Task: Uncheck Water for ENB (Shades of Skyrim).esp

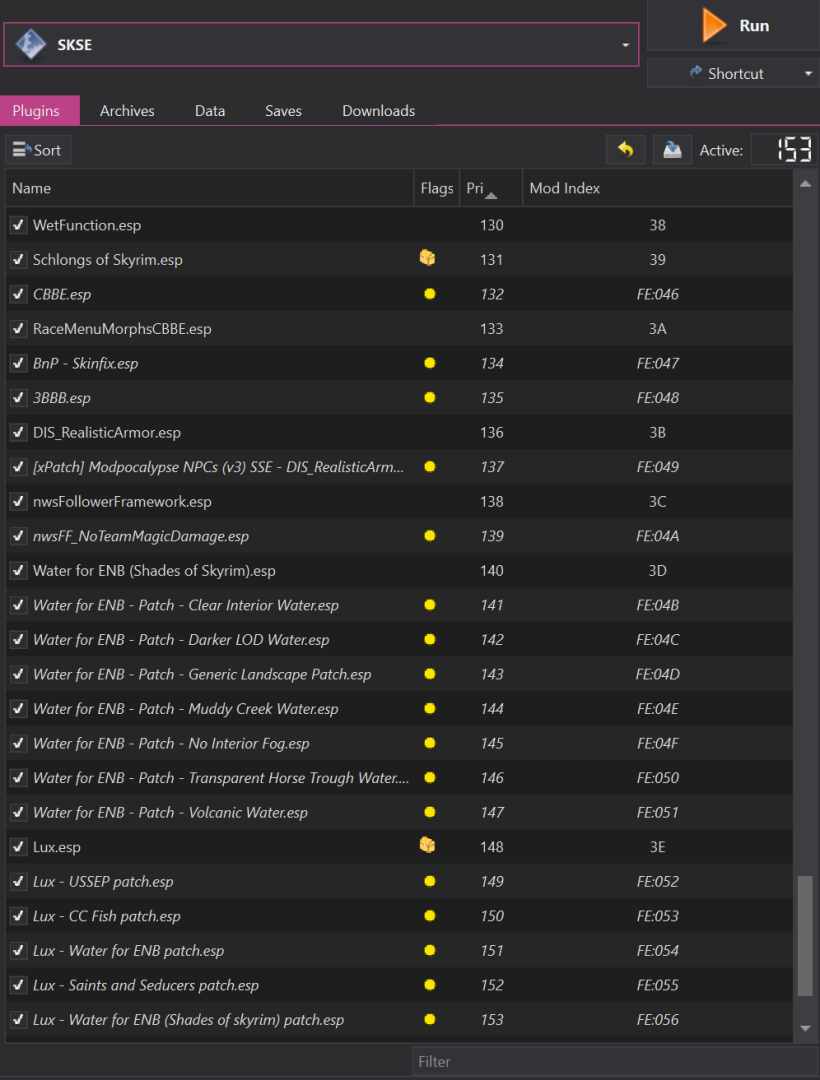Action: pyautogui.click(x=19, y=570)
